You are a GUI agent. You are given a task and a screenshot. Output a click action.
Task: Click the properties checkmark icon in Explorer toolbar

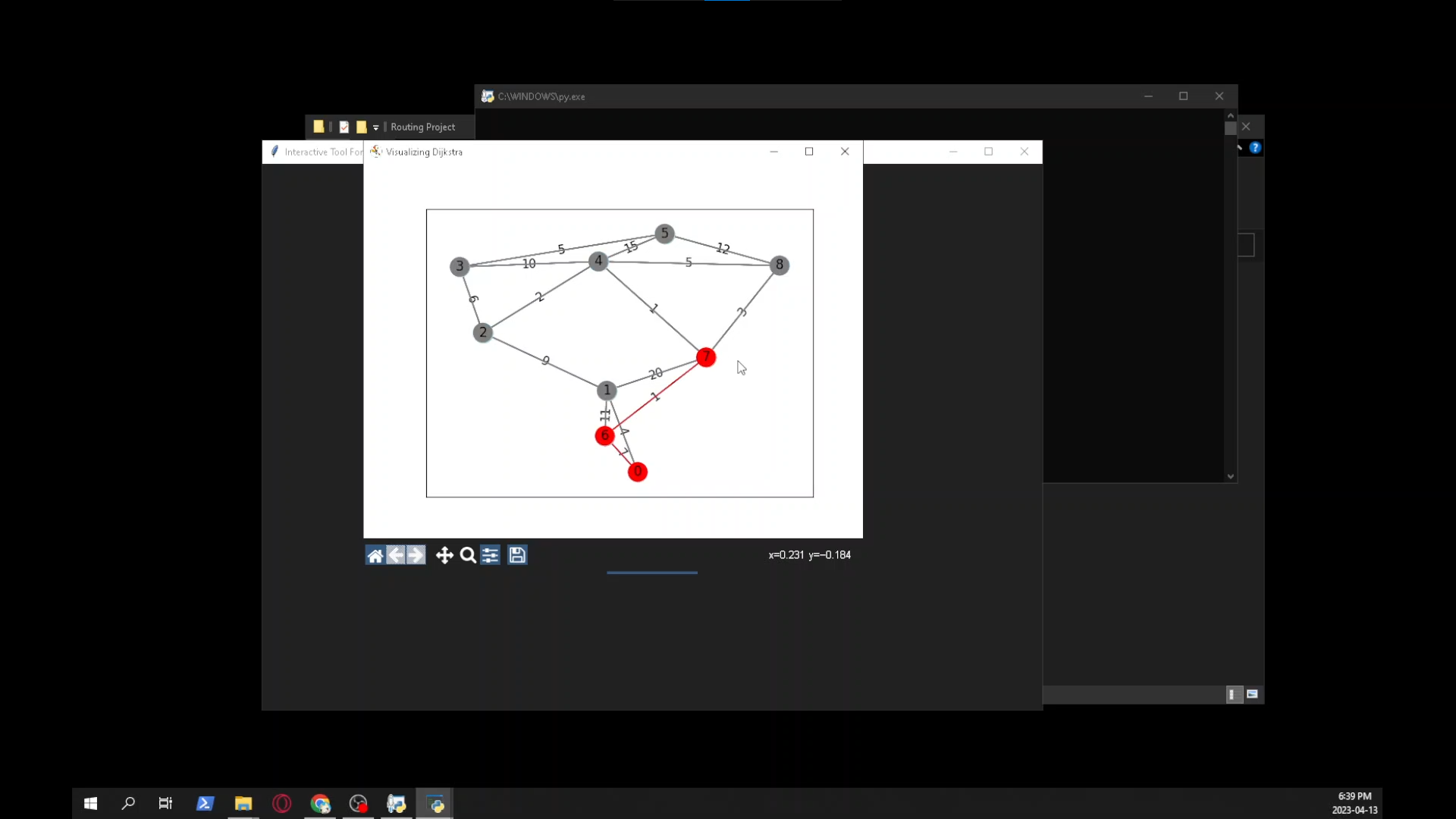(x=344, y=127)
